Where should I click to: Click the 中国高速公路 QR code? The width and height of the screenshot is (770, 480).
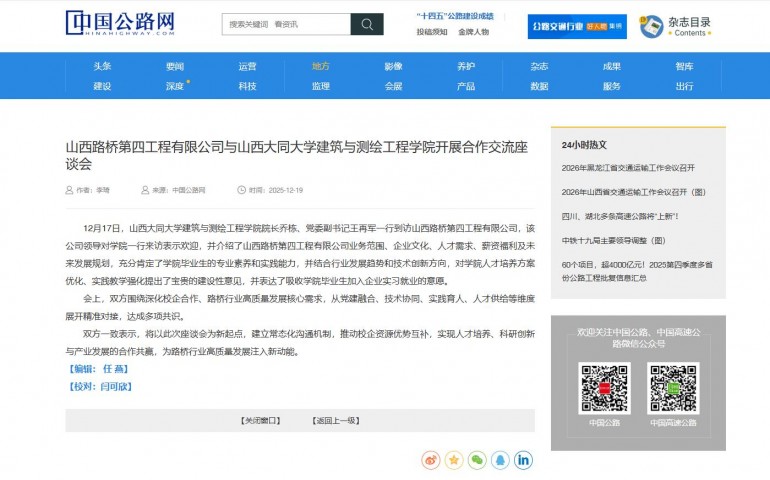tap(672, 387)
